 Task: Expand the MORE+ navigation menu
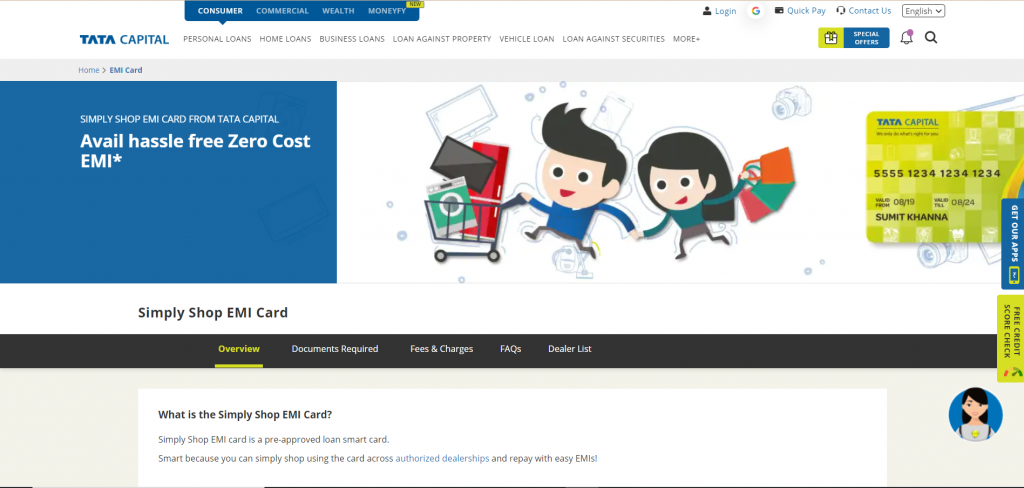coord(686,39)
